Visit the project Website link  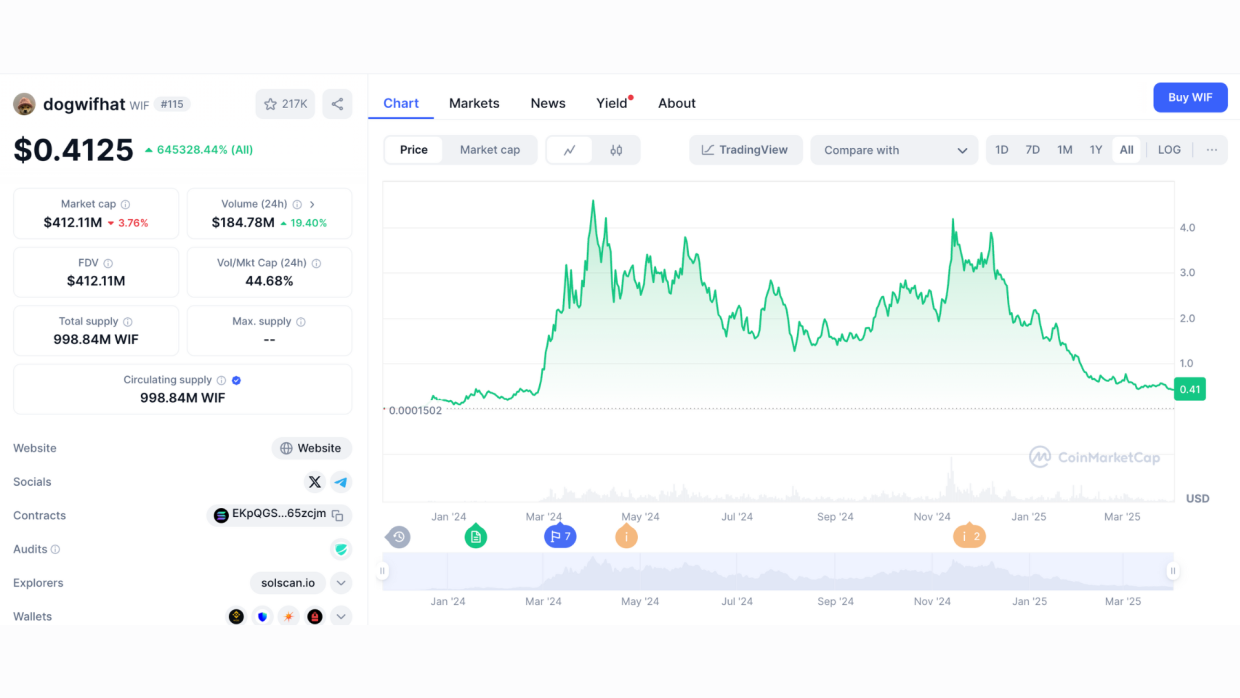[x=312, y=448]
